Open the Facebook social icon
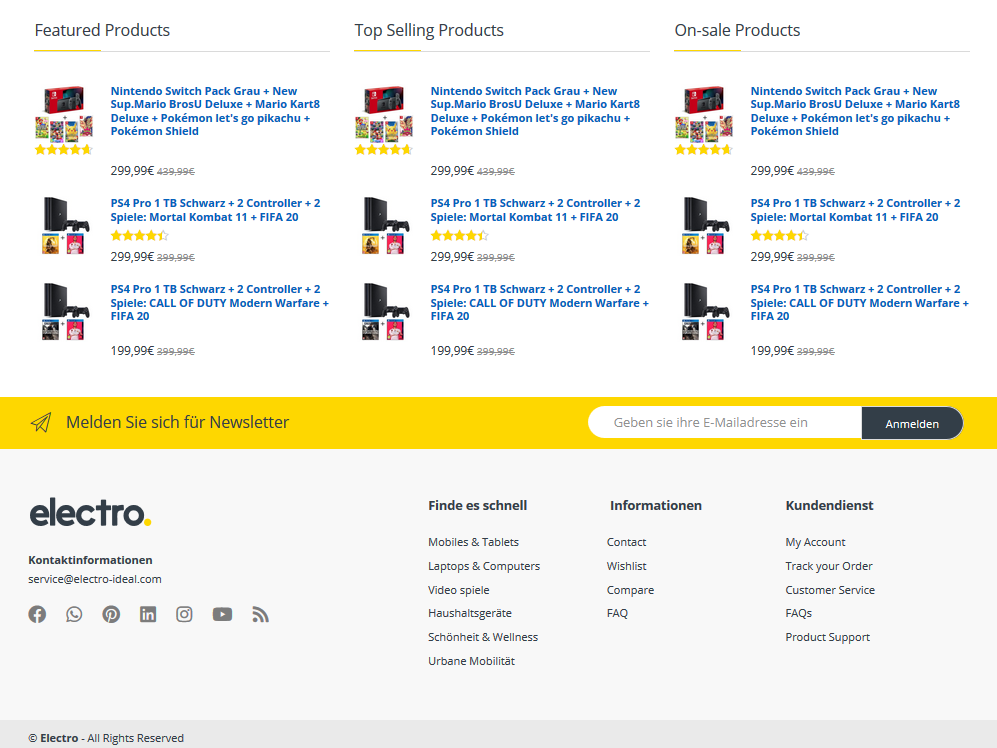 [x=38, y=614]
